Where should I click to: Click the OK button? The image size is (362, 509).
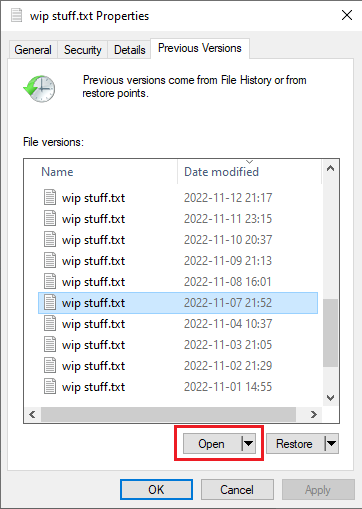[156, 489]
